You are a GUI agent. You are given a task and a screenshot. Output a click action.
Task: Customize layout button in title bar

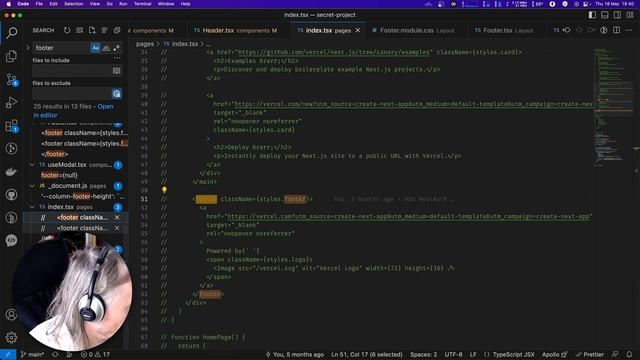630,15
